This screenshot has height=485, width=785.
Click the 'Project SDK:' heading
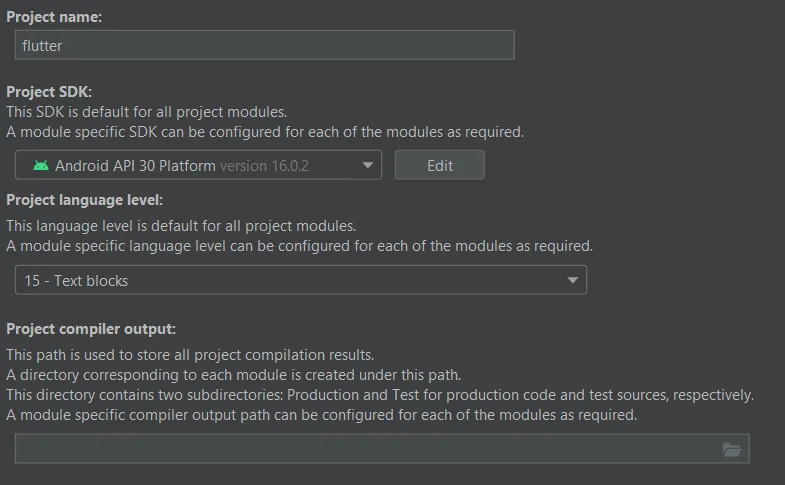pos(49,92)
